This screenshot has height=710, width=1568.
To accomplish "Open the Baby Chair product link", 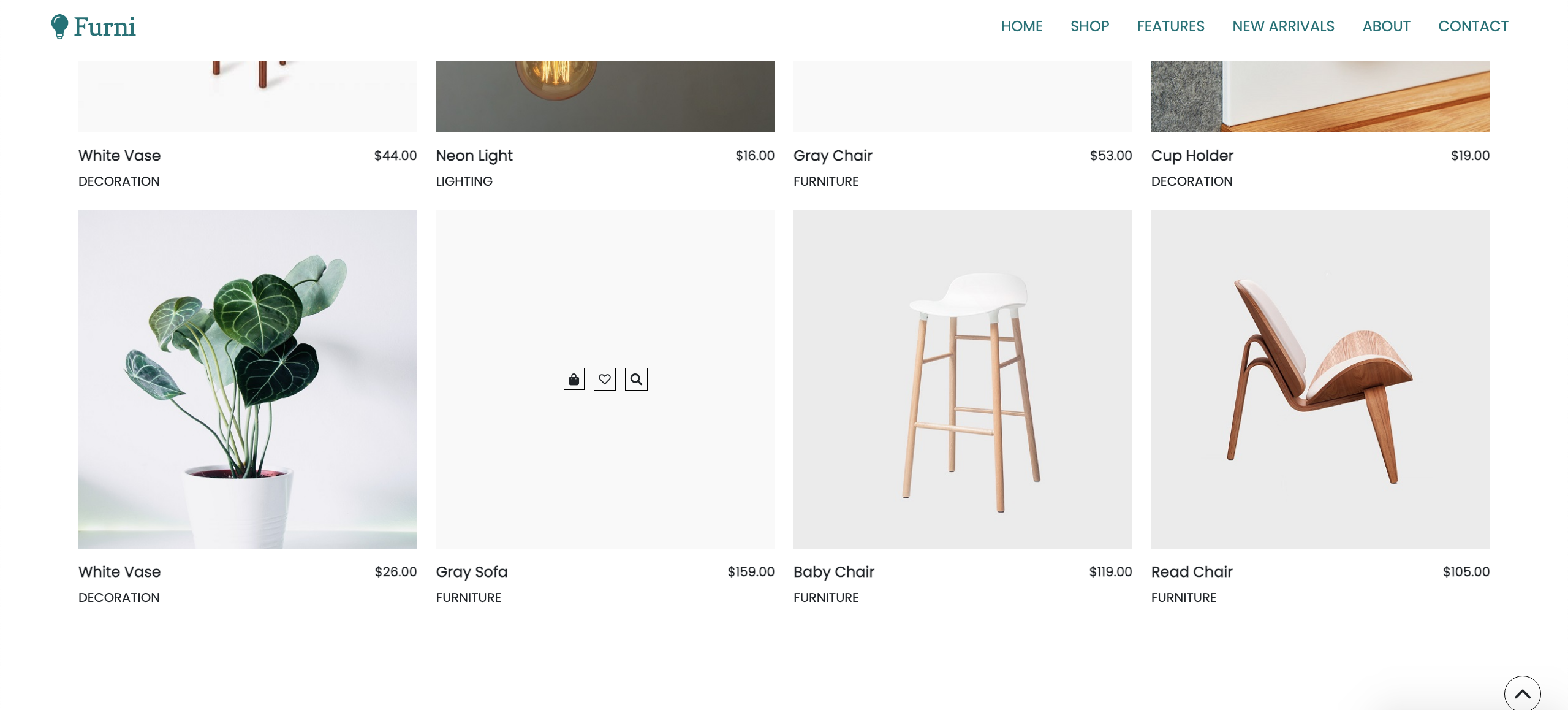I will coord(833,572).
